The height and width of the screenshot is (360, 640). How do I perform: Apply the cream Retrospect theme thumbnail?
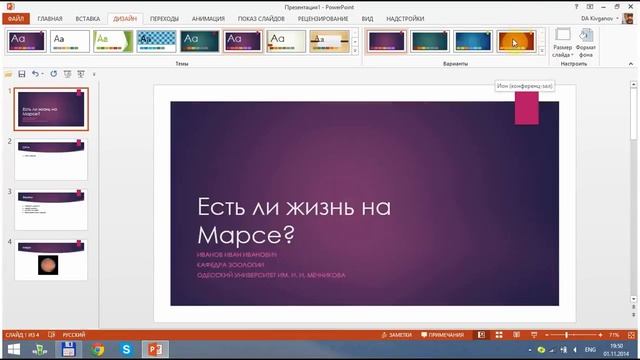[286, 41]
